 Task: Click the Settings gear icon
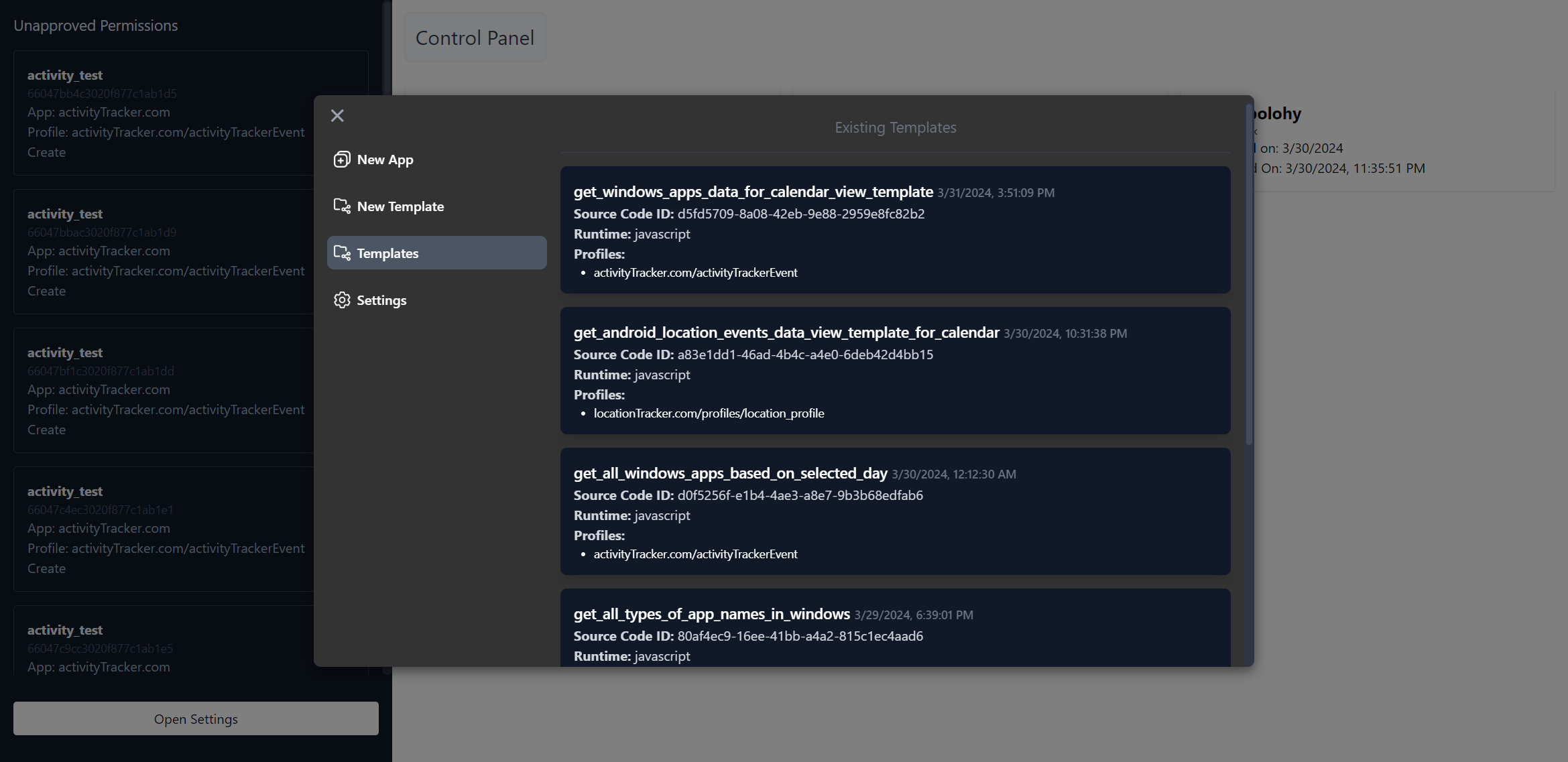pos(342,300)
